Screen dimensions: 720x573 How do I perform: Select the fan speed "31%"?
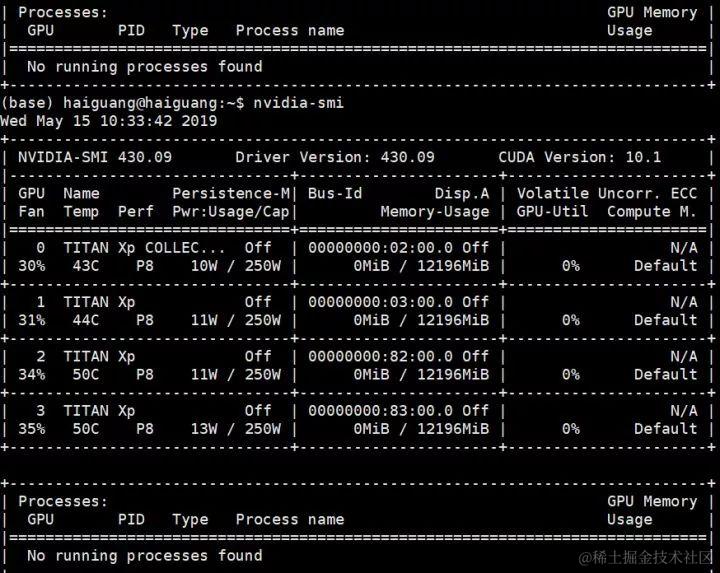coord(32,320)
